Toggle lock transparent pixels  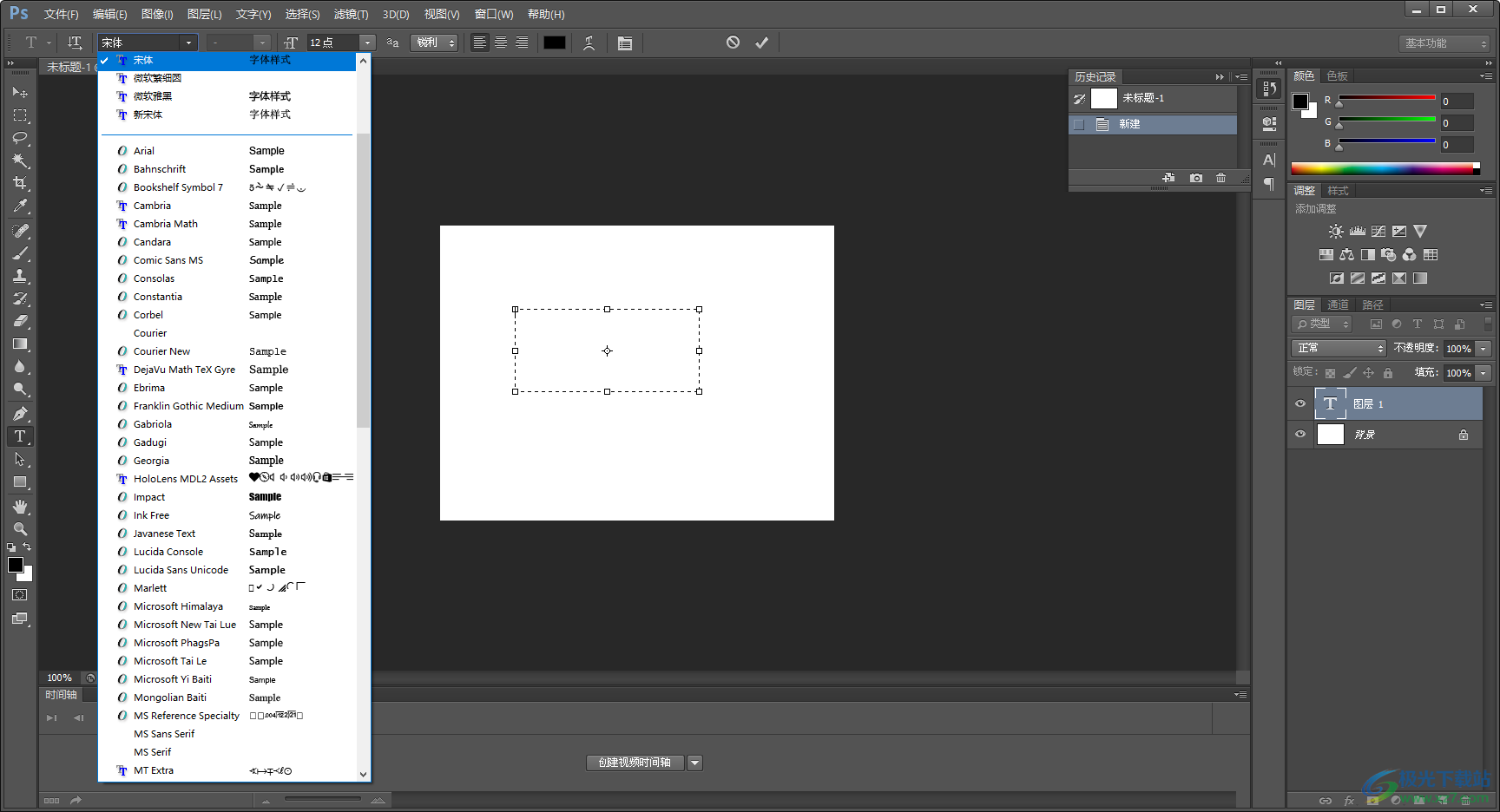(x=1330, y=373)
